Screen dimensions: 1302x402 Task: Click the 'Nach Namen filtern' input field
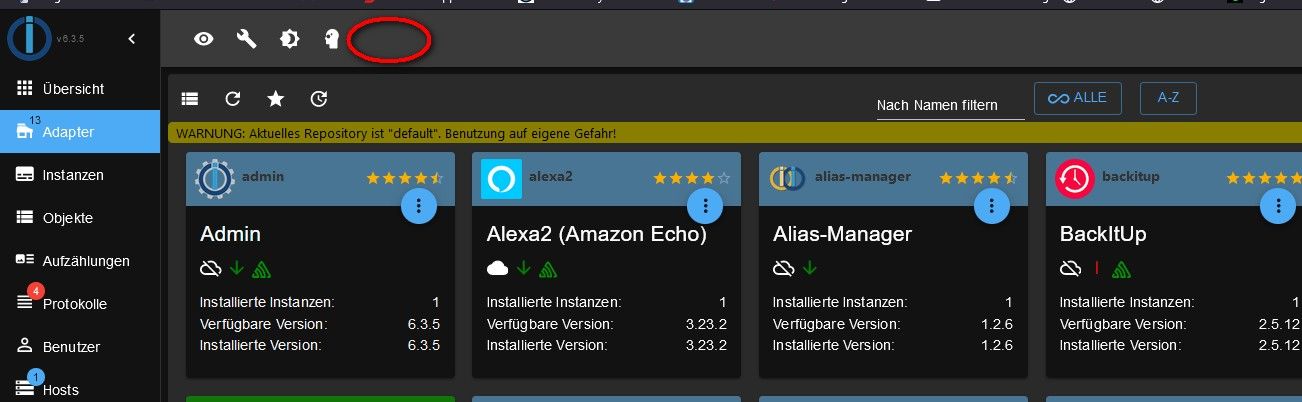point(950,105)
